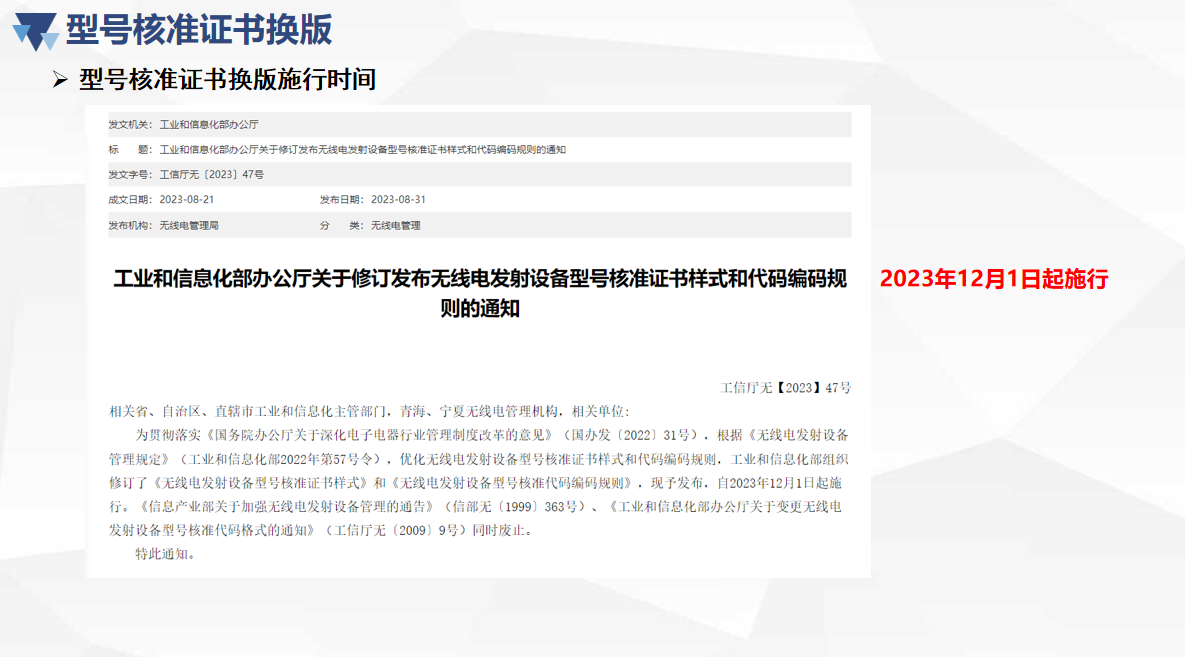
Task: Click the 分类 field label
Action: click(x=339, y=225)
